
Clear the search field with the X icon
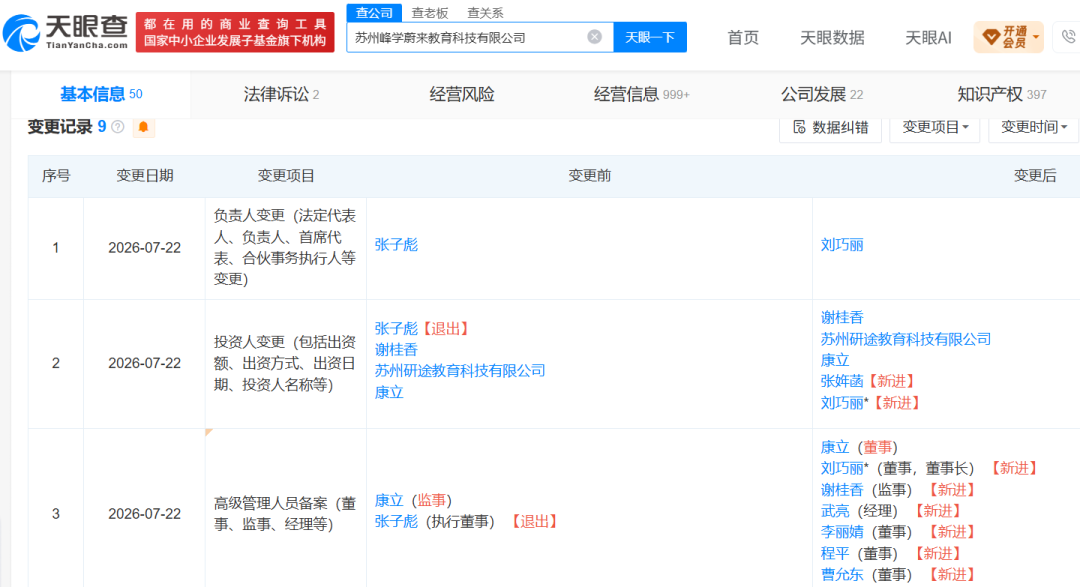click(594, 37)
